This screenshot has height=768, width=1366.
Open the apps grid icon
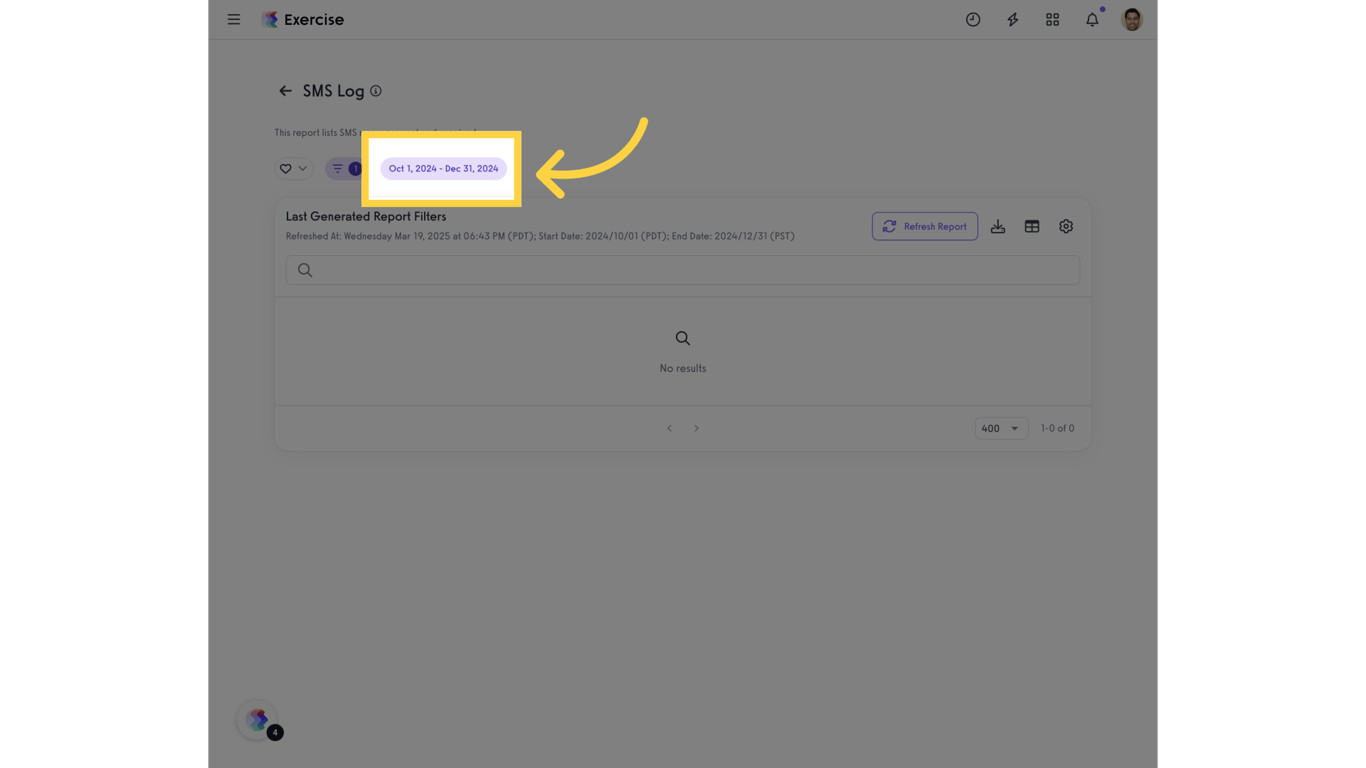click(1052, 20)
